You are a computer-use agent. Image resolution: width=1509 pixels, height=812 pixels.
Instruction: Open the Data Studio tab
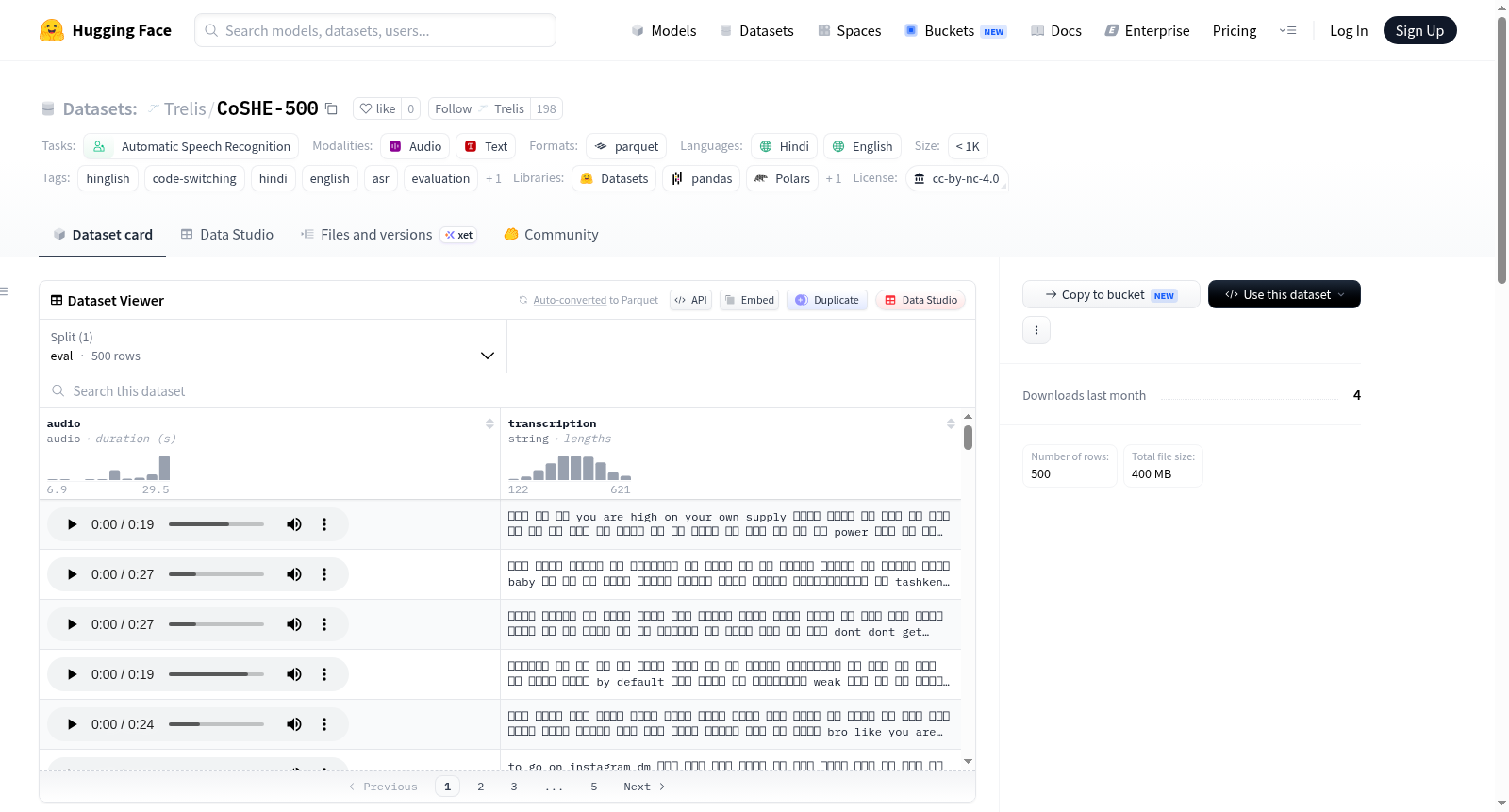227,235
